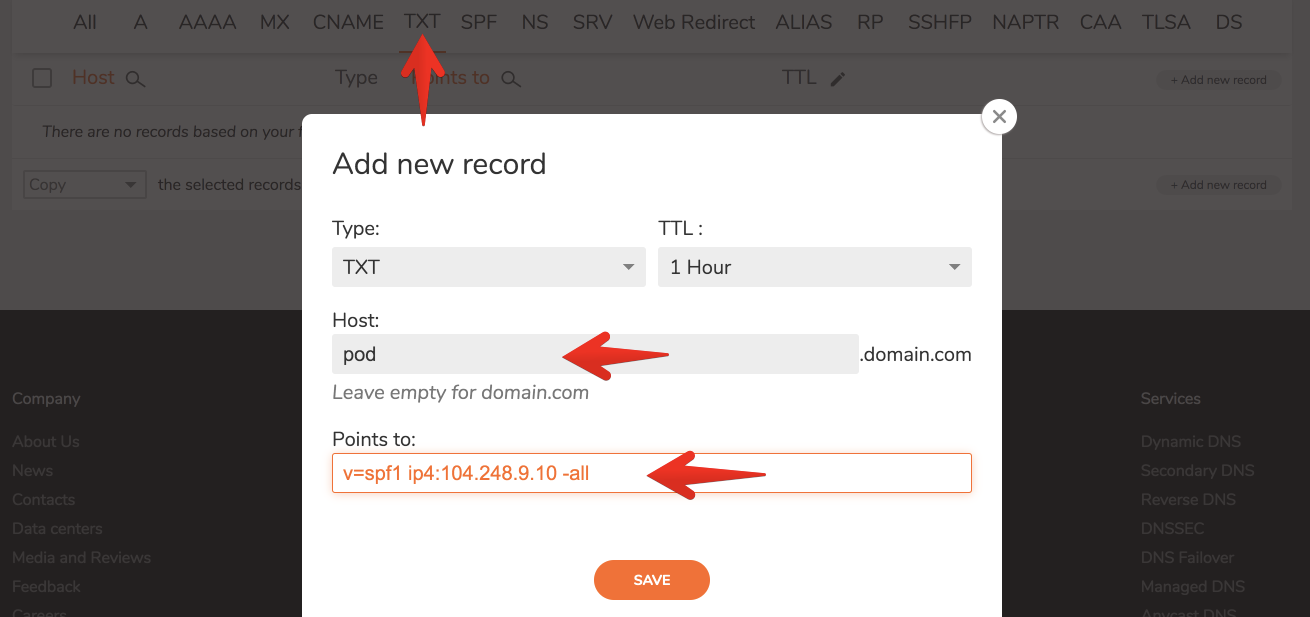Switch to the MX records tab
Screen dimensions: 1310x617
pyautogui.click(x=274, y=21)
